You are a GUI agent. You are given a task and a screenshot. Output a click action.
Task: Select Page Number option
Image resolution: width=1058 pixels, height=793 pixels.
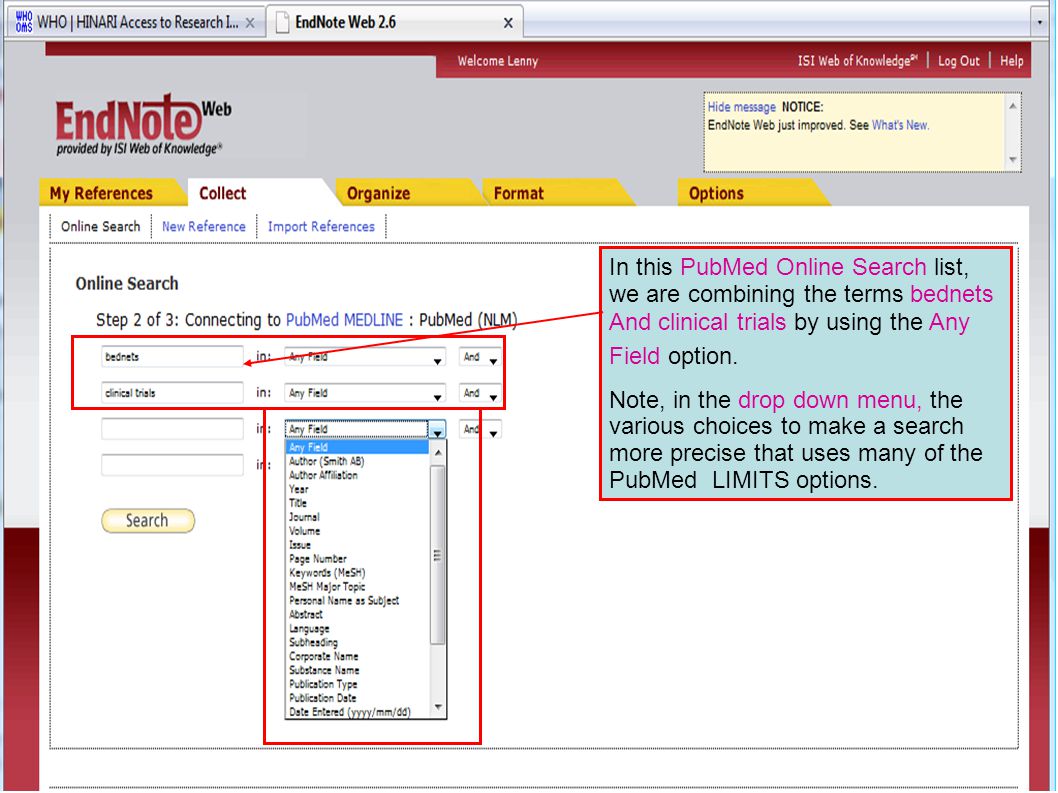pos(358,559)
